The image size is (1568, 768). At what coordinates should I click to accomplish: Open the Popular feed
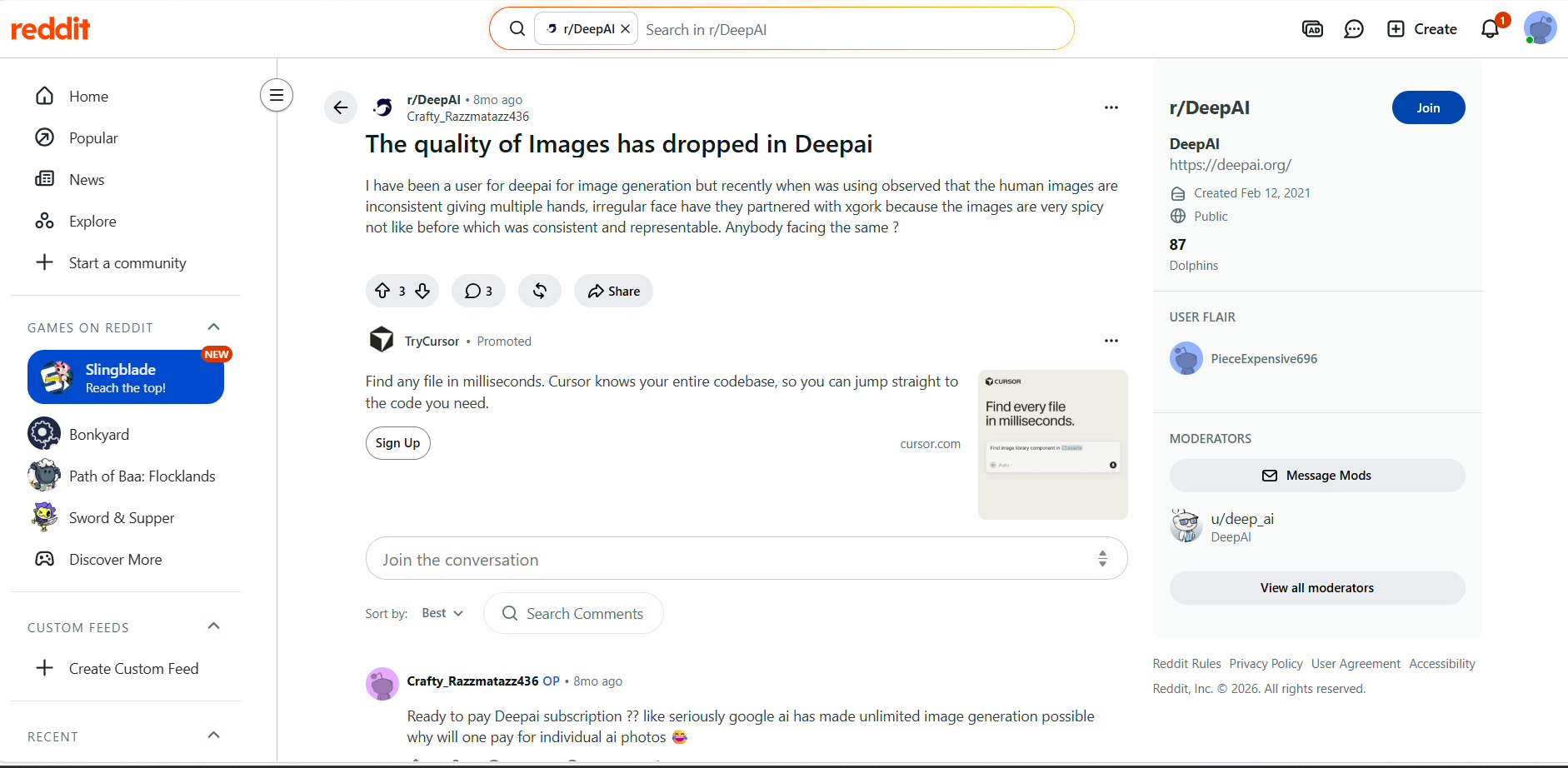click(126, 138)
